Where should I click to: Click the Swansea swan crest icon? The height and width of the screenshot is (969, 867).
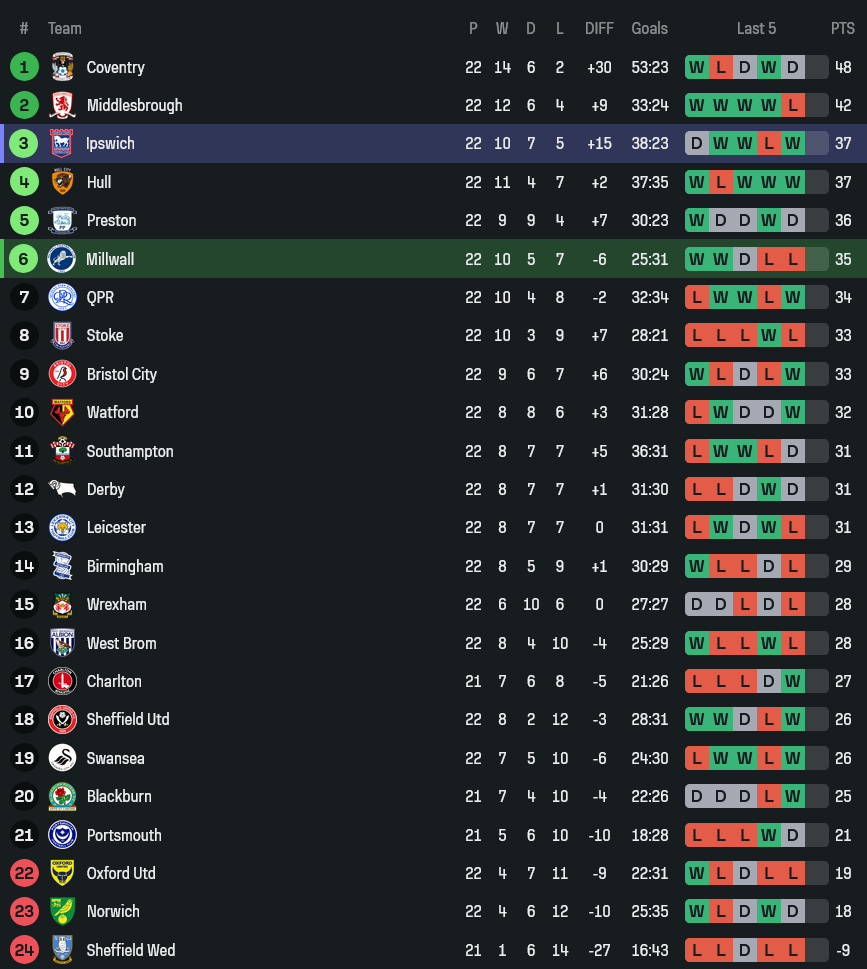coord(62,758)
